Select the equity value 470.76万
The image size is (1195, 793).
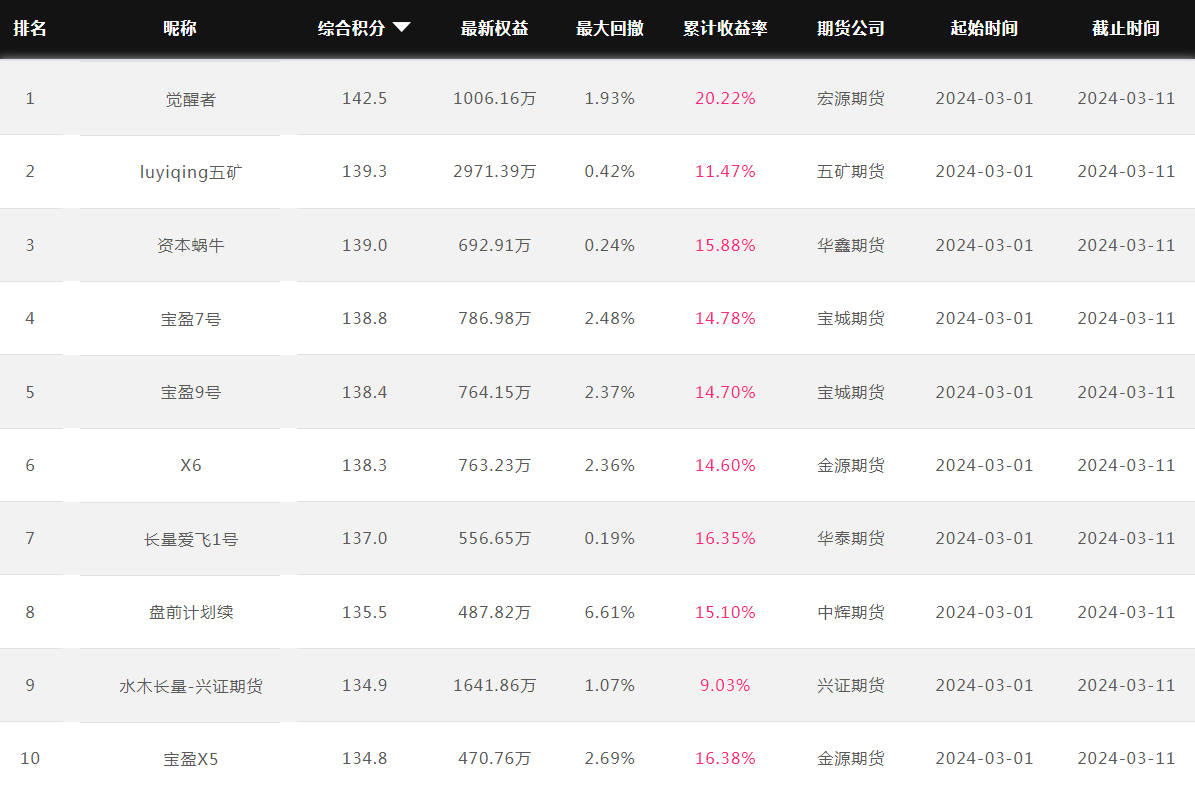tap(495, 759)
